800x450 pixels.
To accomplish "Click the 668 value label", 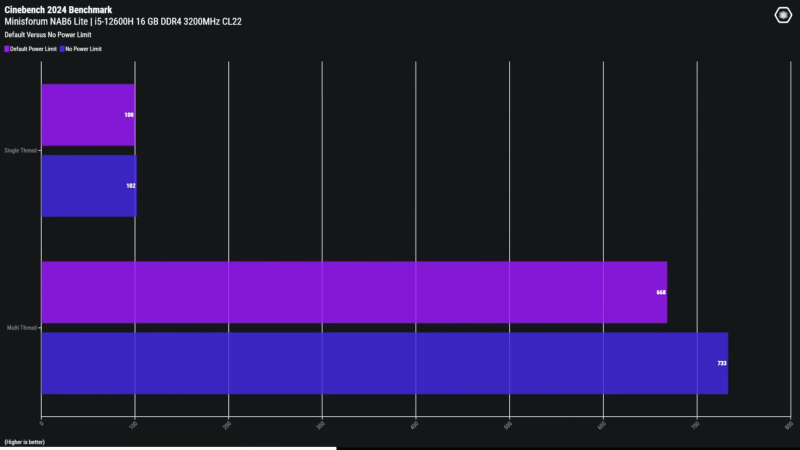I will click(660, 293).
